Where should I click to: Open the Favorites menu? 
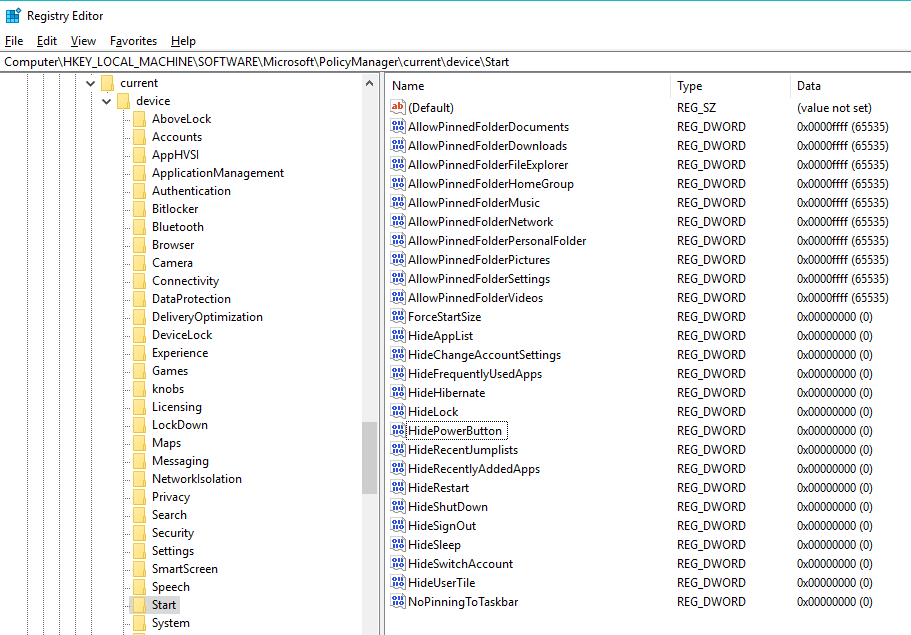(133, 41)
